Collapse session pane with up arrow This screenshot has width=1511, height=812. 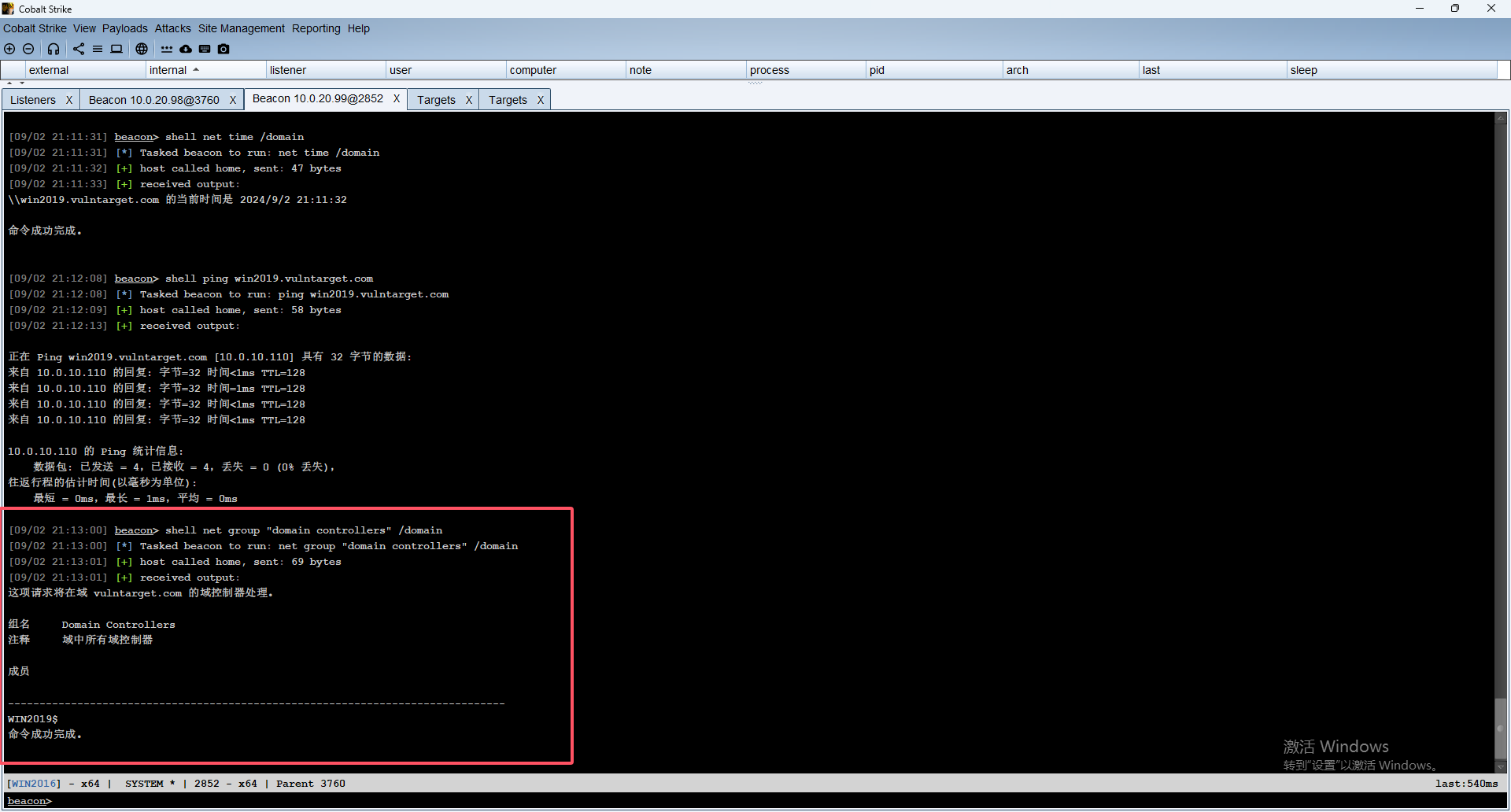click(x=9, y=83)
